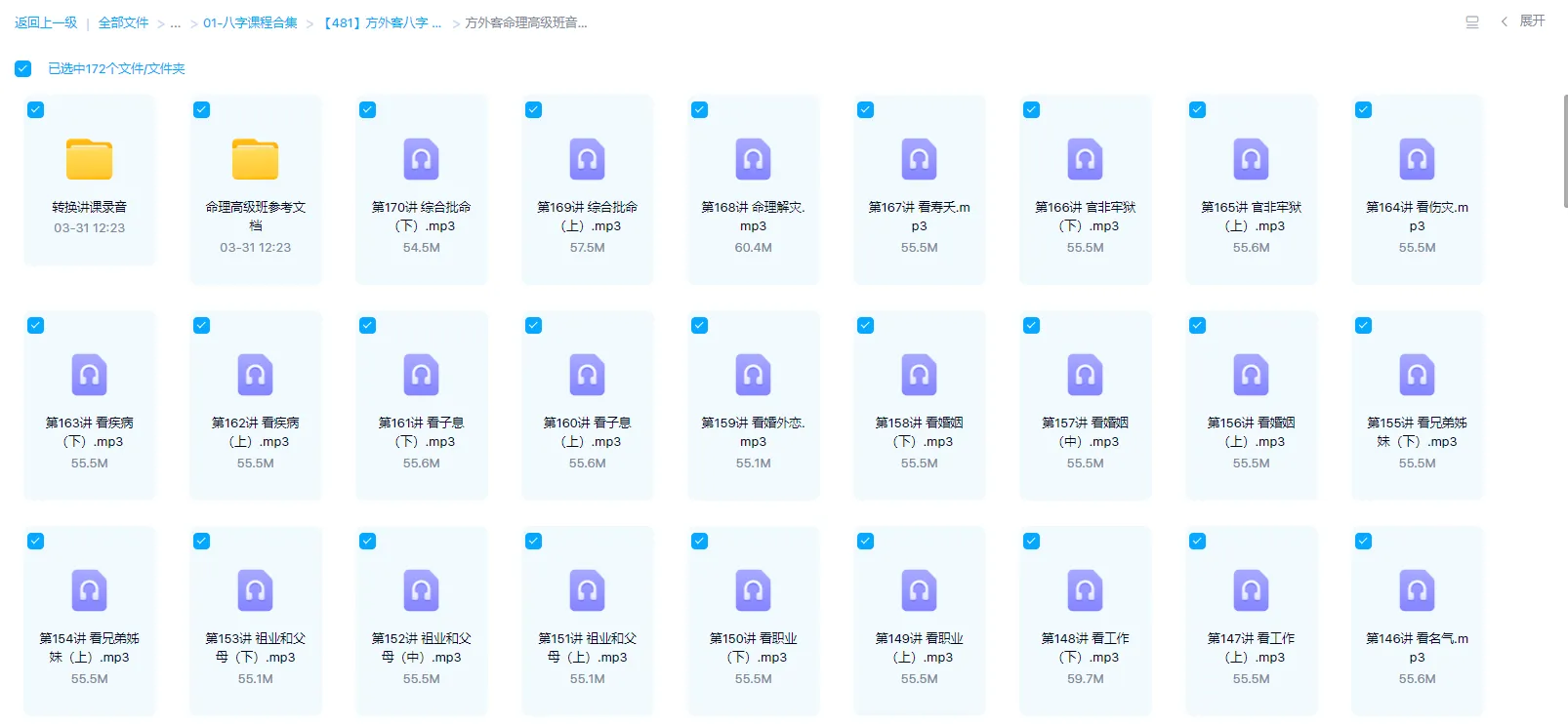Image resolution: width=1568 pixels, height=726 pixels.
Task: Click the audio icon for 第155讲 看兄弟姊妹（下）
Action: 1417,375
